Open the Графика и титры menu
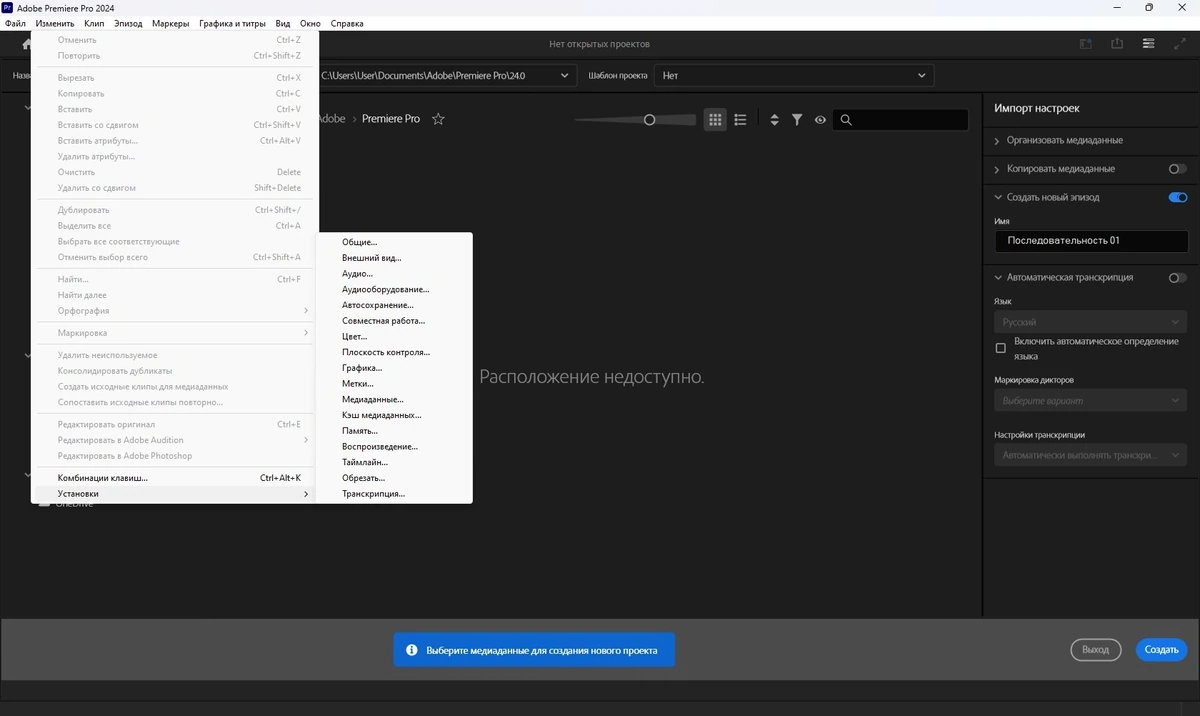Screen dimensions: 1200x716 tap(232, 23)
